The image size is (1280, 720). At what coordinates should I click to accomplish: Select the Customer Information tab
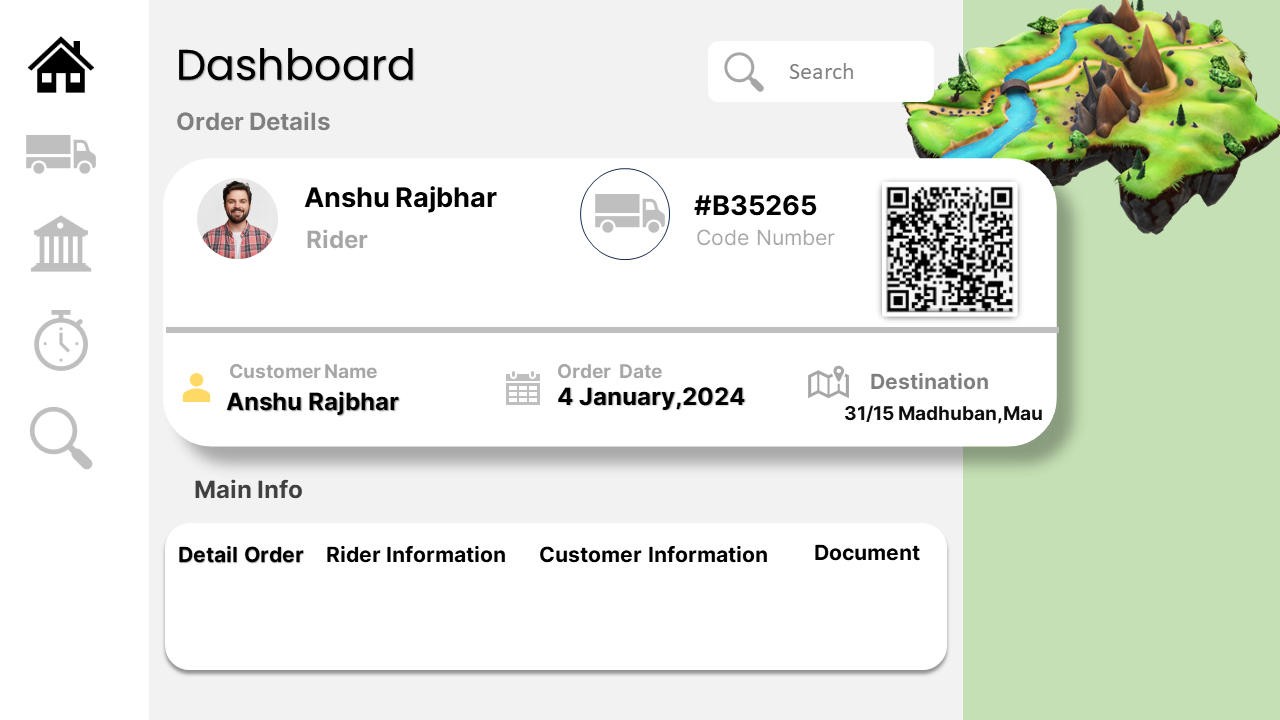tap(653, 555)
